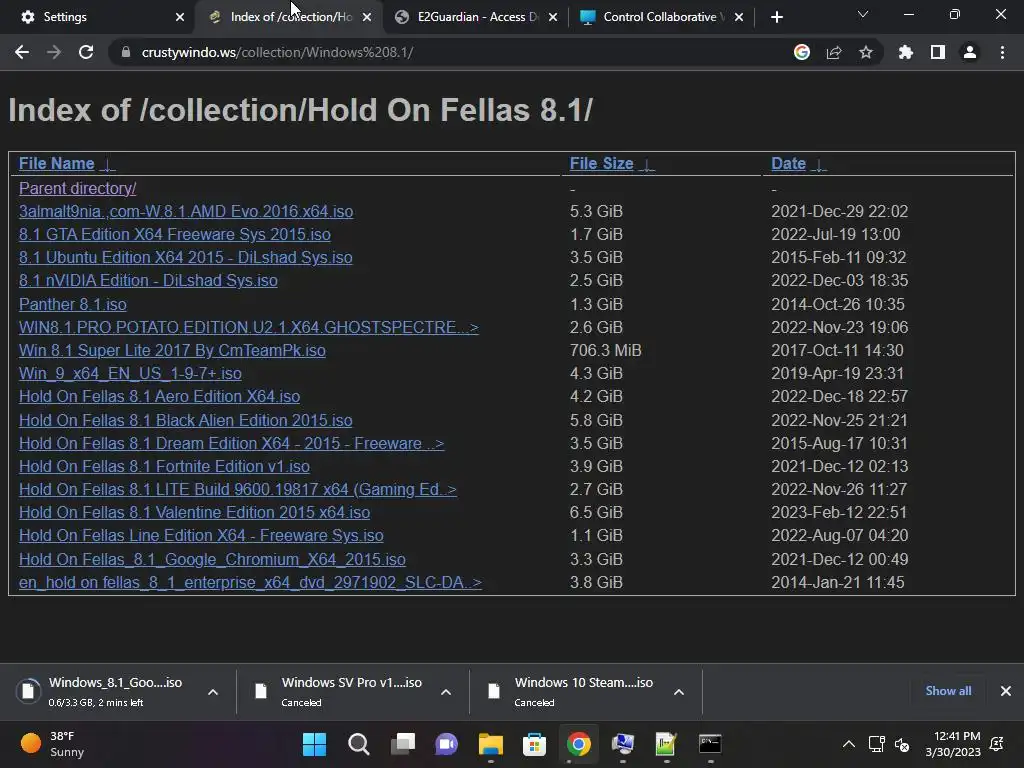Close the Settings tab
The width and height of the screenshot is (1024, 768).
pyautogui.click(x=180, y=17)
